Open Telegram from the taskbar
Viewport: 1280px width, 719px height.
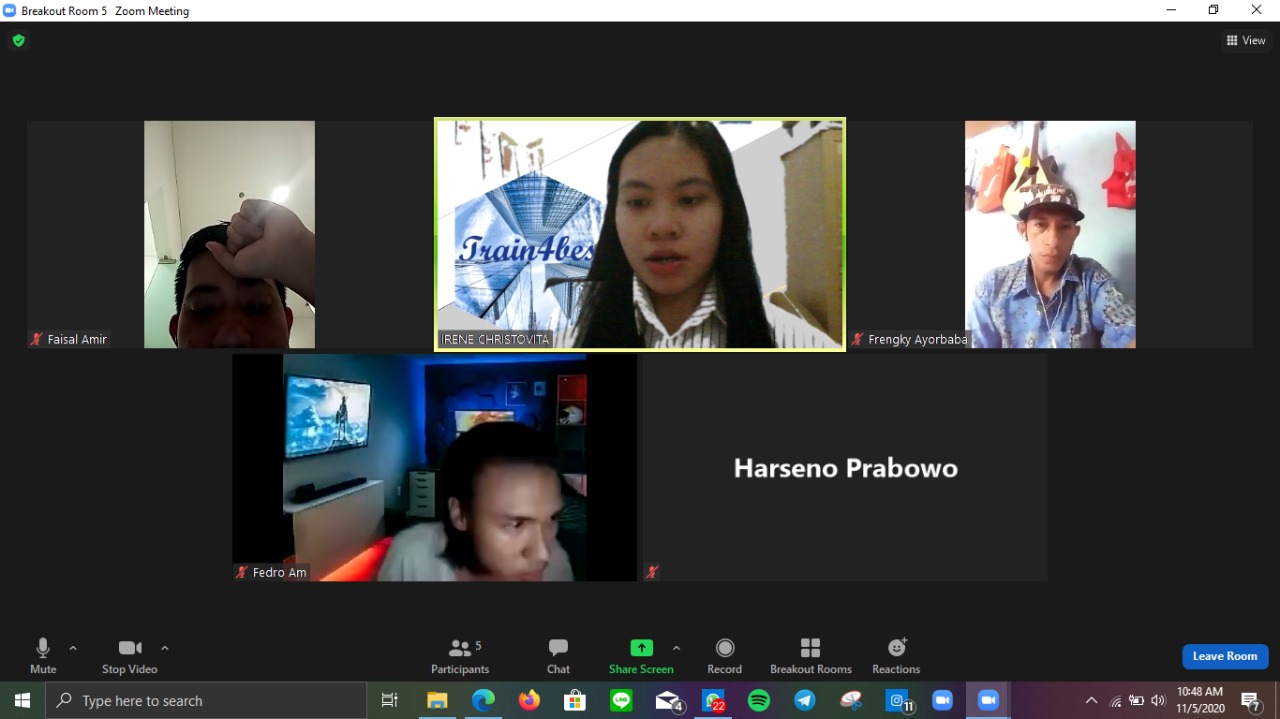(x=805, y=701)
